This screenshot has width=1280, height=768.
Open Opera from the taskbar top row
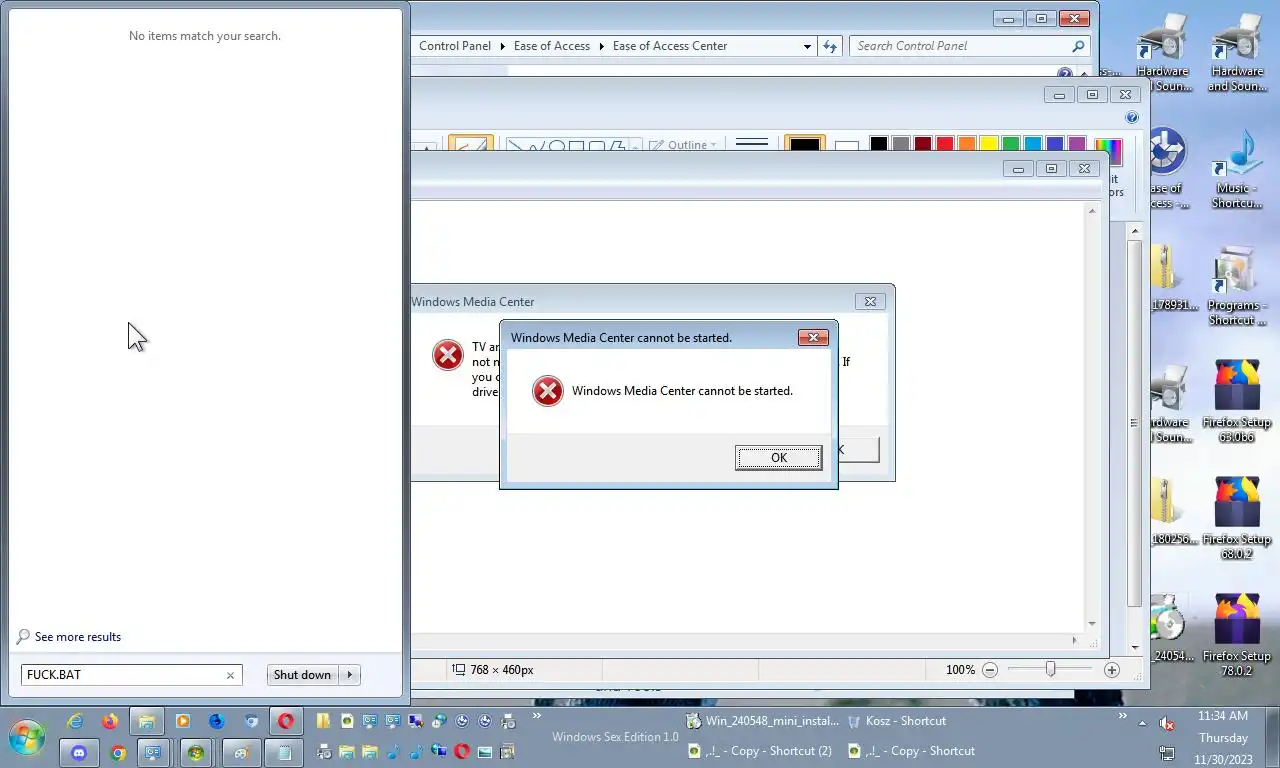286,721
